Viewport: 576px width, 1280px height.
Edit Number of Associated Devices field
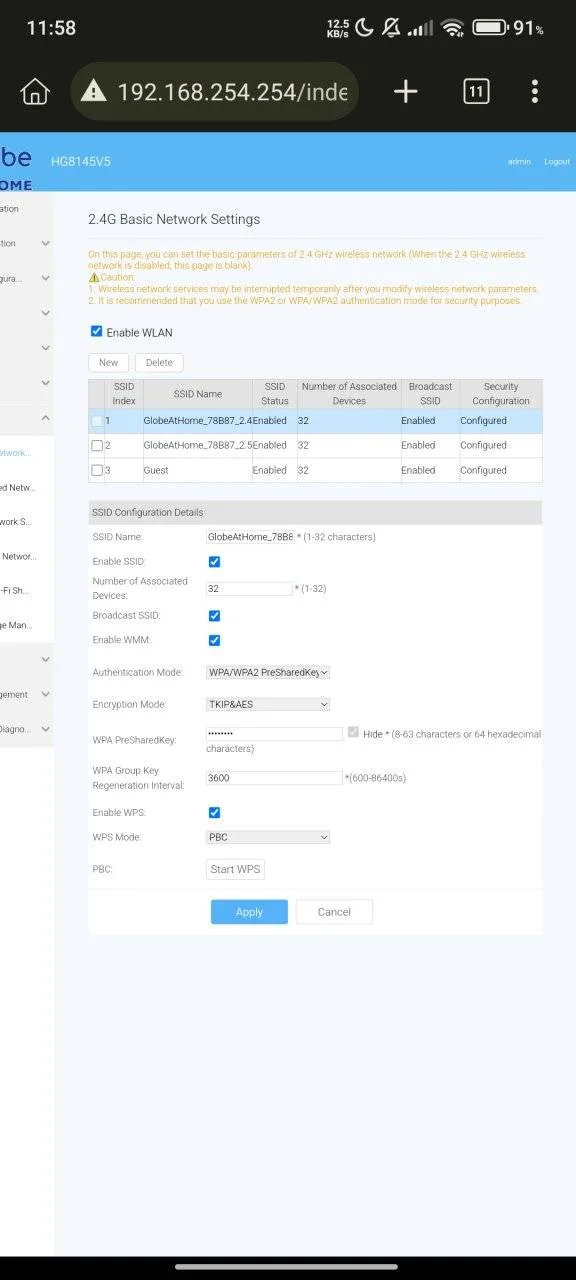tap(249, 589)
